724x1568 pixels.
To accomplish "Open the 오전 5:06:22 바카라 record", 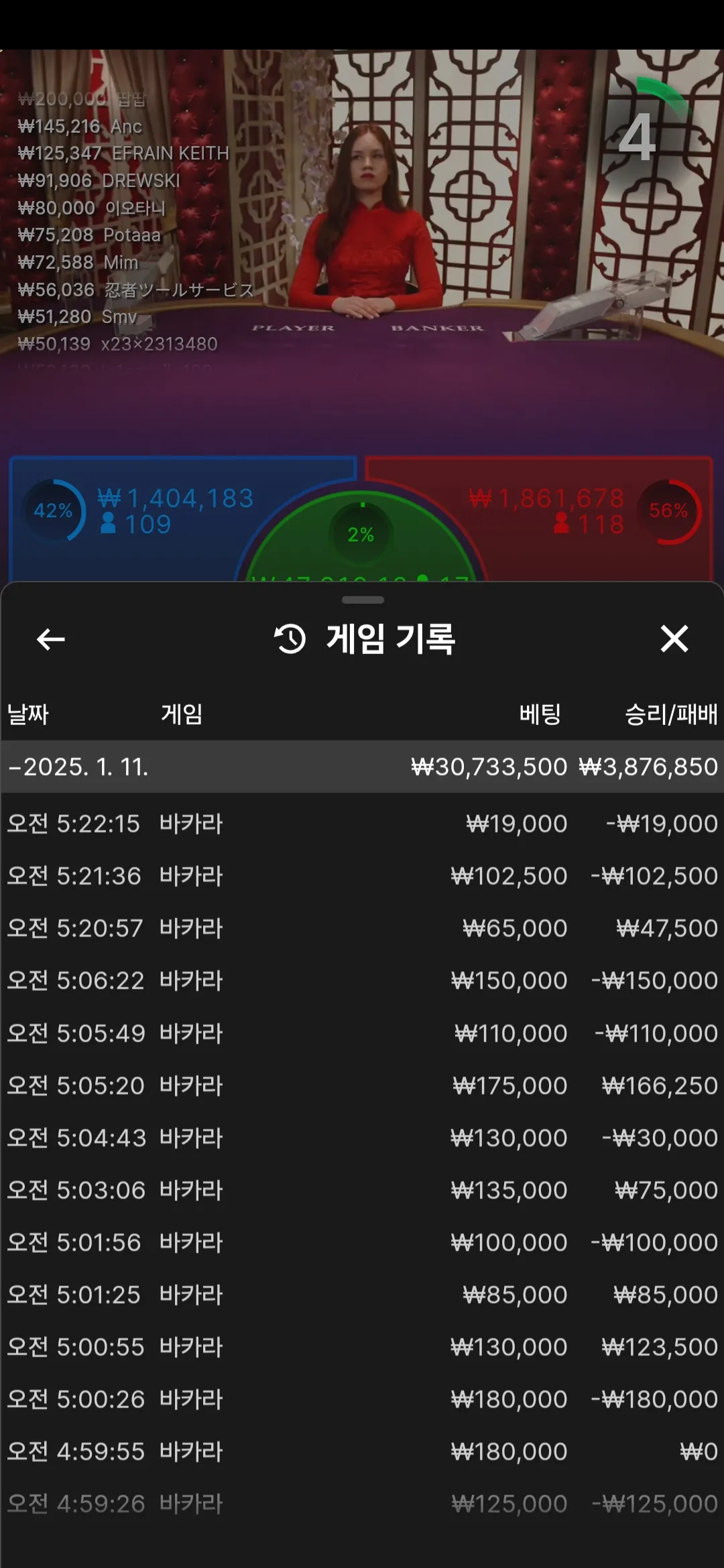I will (362, 980).
